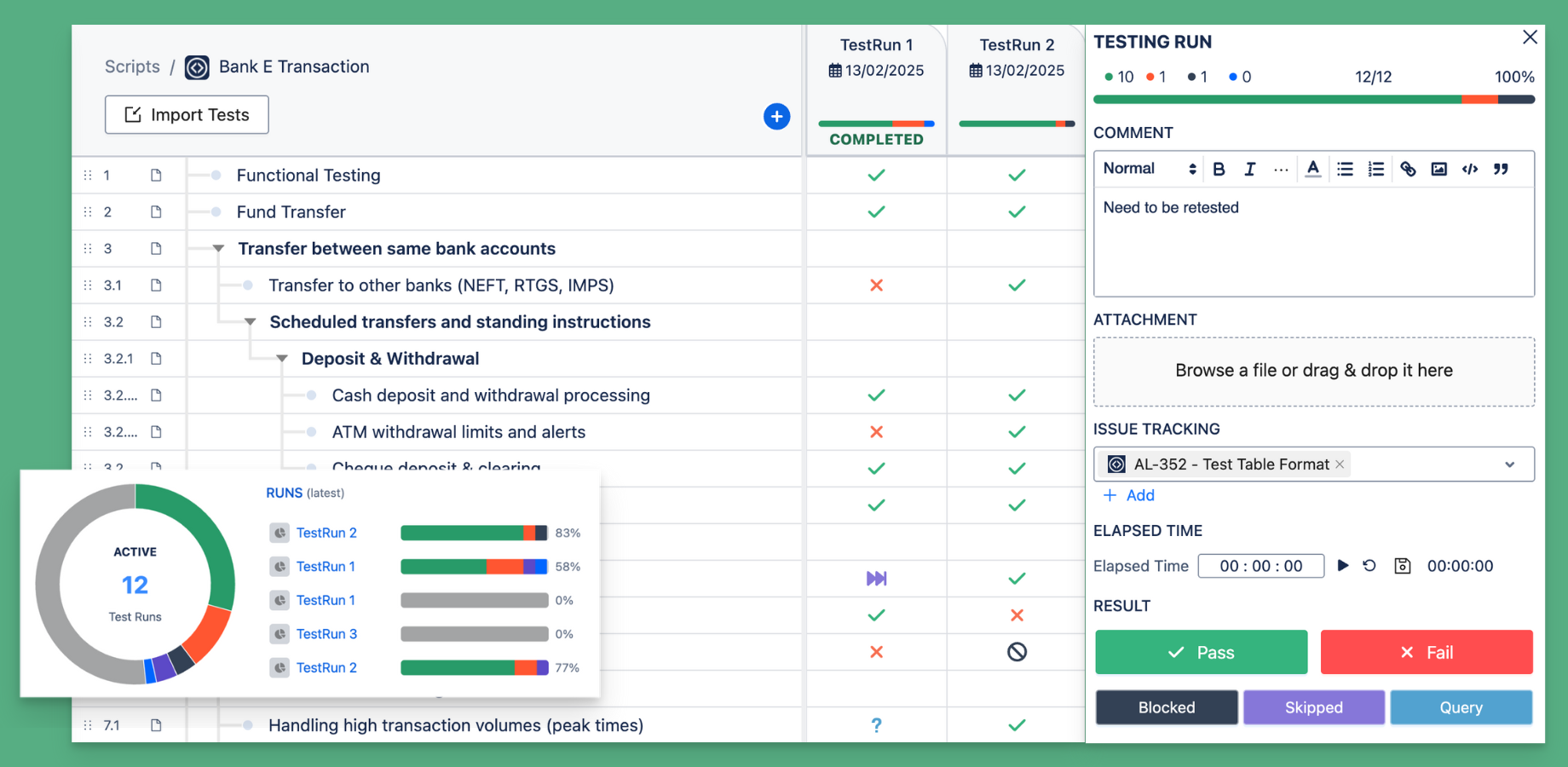Open the text color tool in comment toolbar
The width and height of the screenshot is (1568, 767).
click(x=1312, y=169)
